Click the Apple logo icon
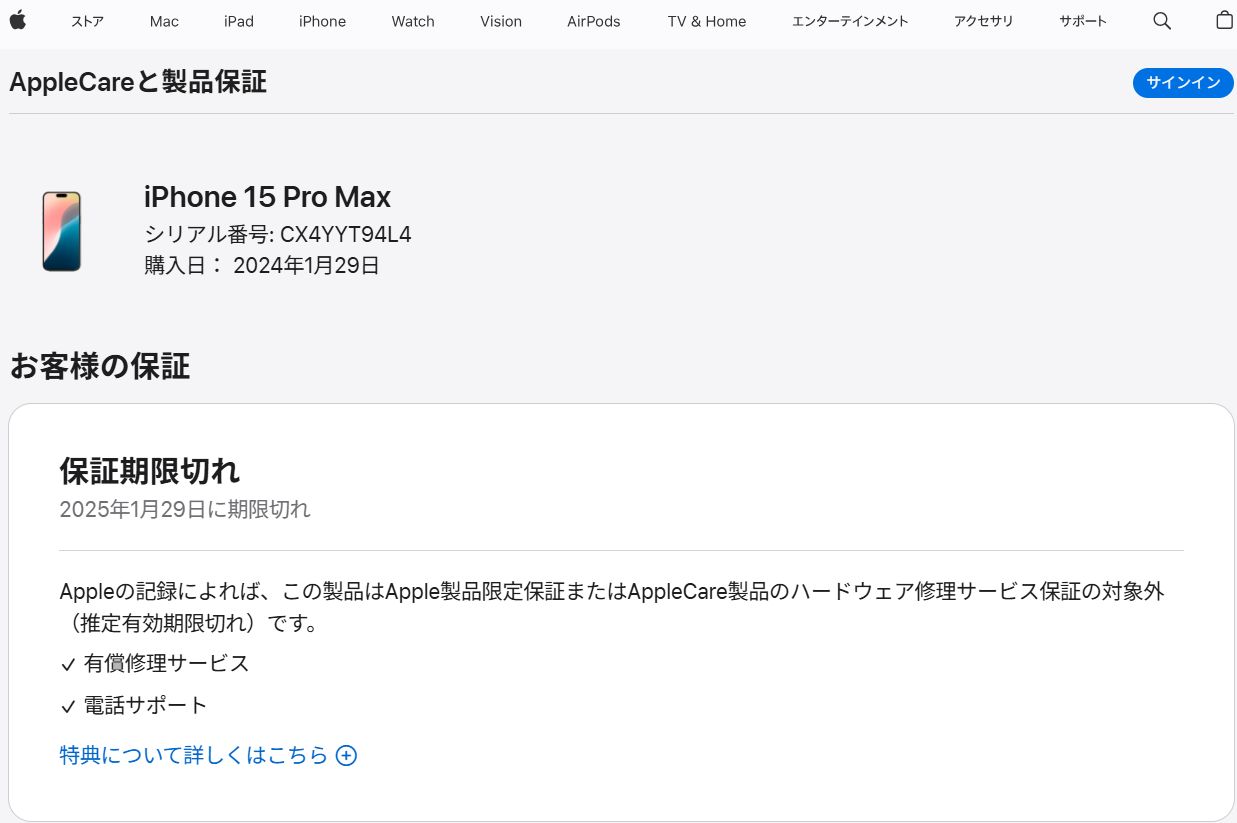This screenshot has height=823, width=1237. click(x=18, y=21)
